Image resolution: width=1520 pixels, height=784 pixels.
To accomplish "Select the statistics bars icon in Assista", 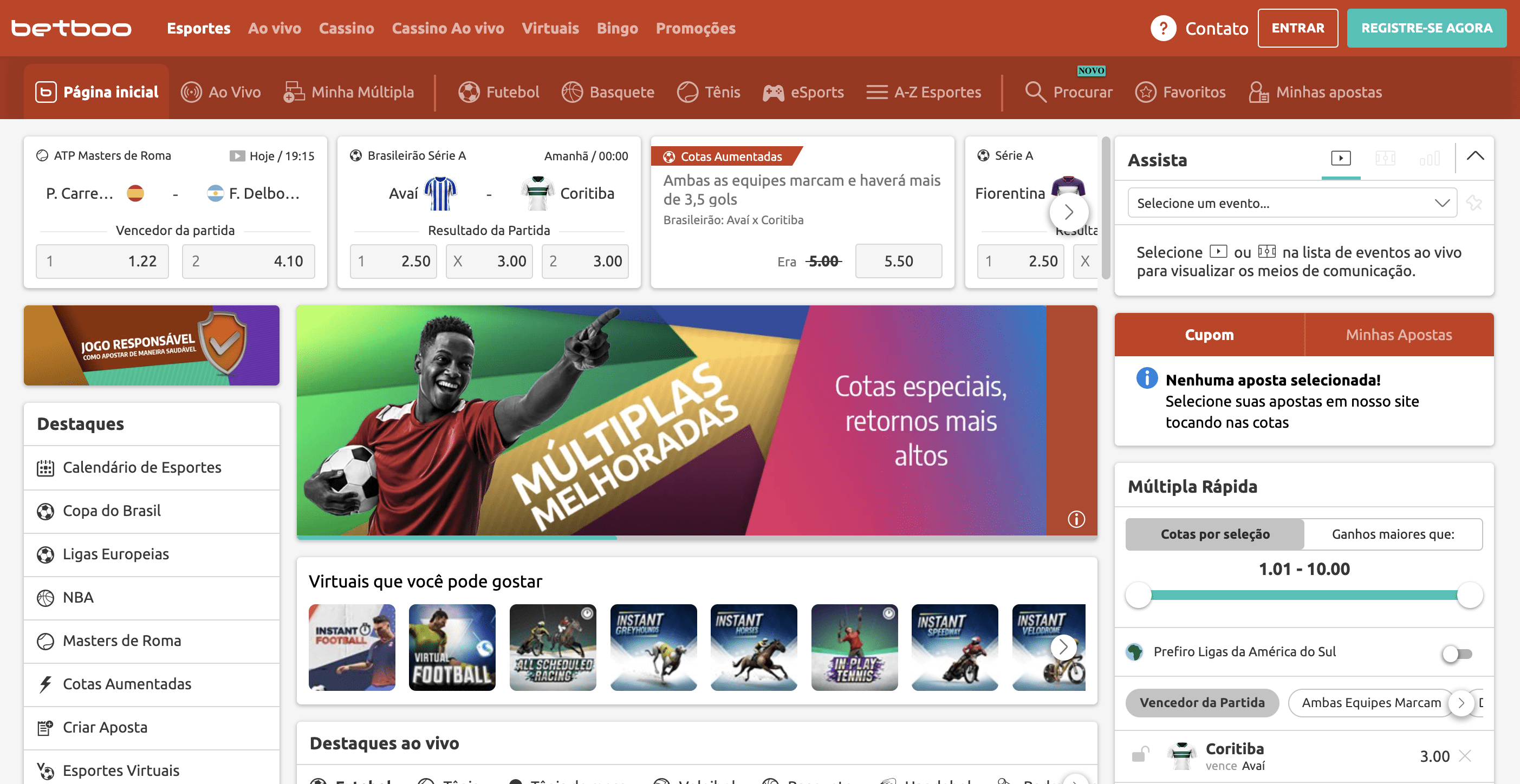I will pyautogui.click(x=1429, y=158).
